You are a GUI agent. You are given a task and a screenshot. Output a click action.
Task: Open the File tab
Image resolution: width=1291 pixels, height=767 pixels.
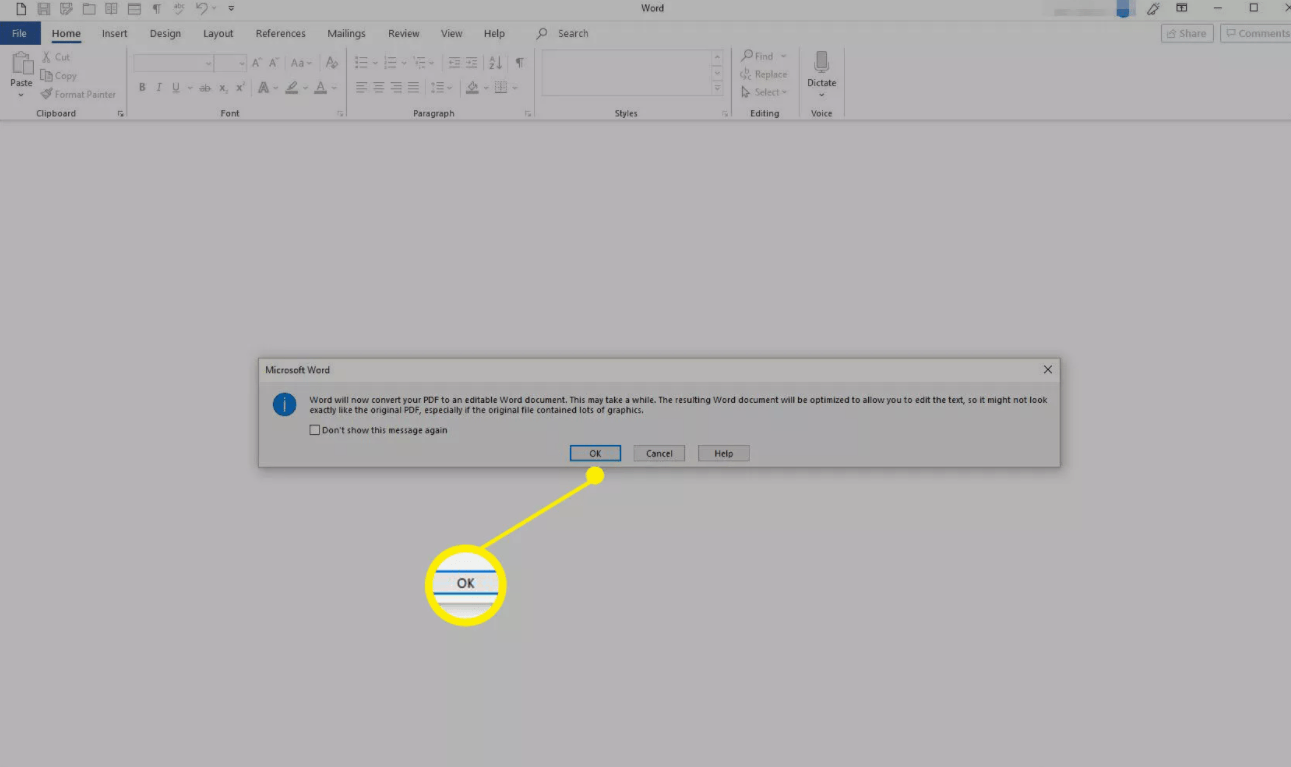[19, 33]
